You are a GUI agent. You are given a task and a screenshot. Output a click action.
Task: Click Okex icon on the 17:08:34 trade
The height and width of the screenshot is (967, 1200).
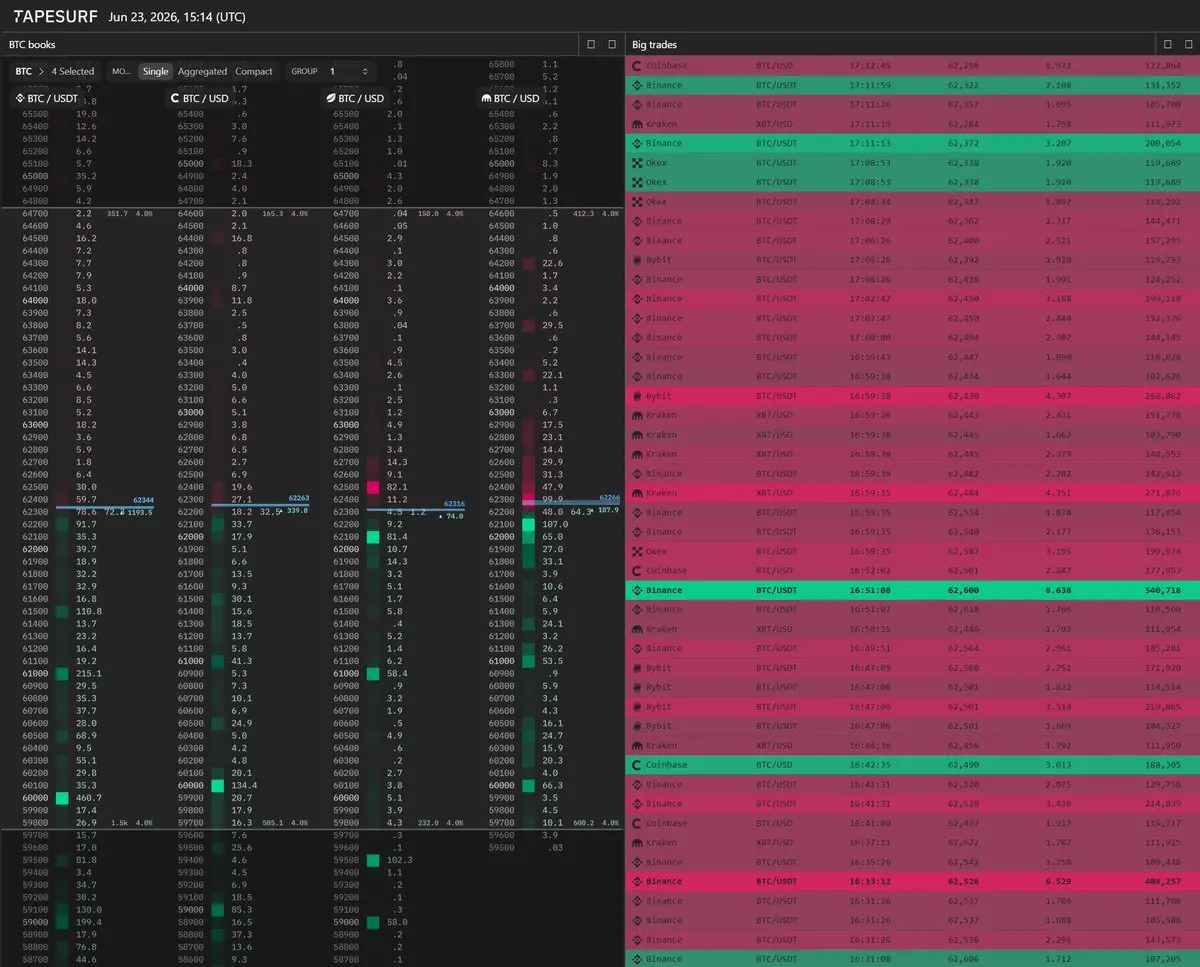(636, 202)
